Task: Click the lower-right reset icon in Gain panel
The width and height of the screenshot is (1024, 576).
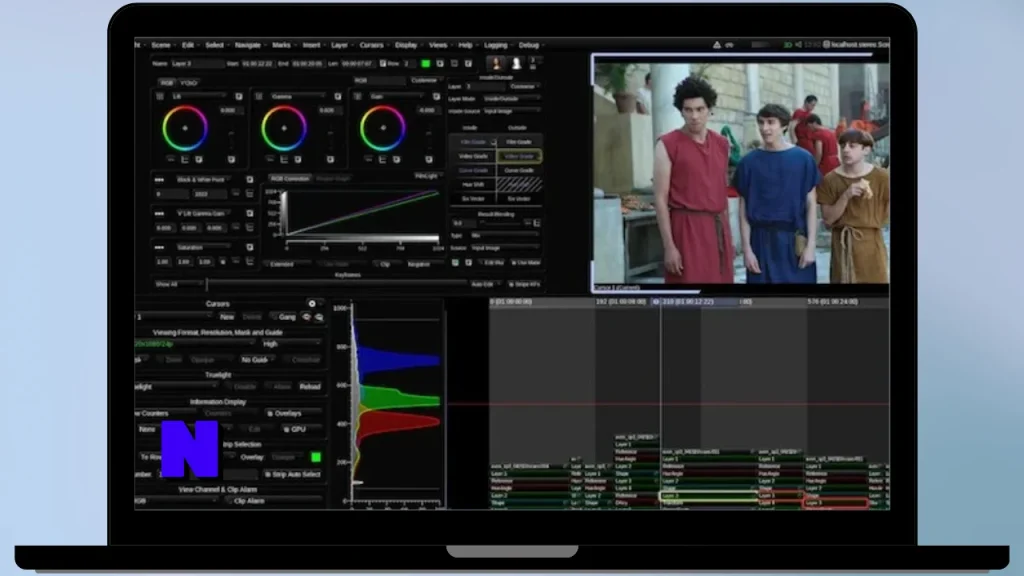Action: coord(429,159)
